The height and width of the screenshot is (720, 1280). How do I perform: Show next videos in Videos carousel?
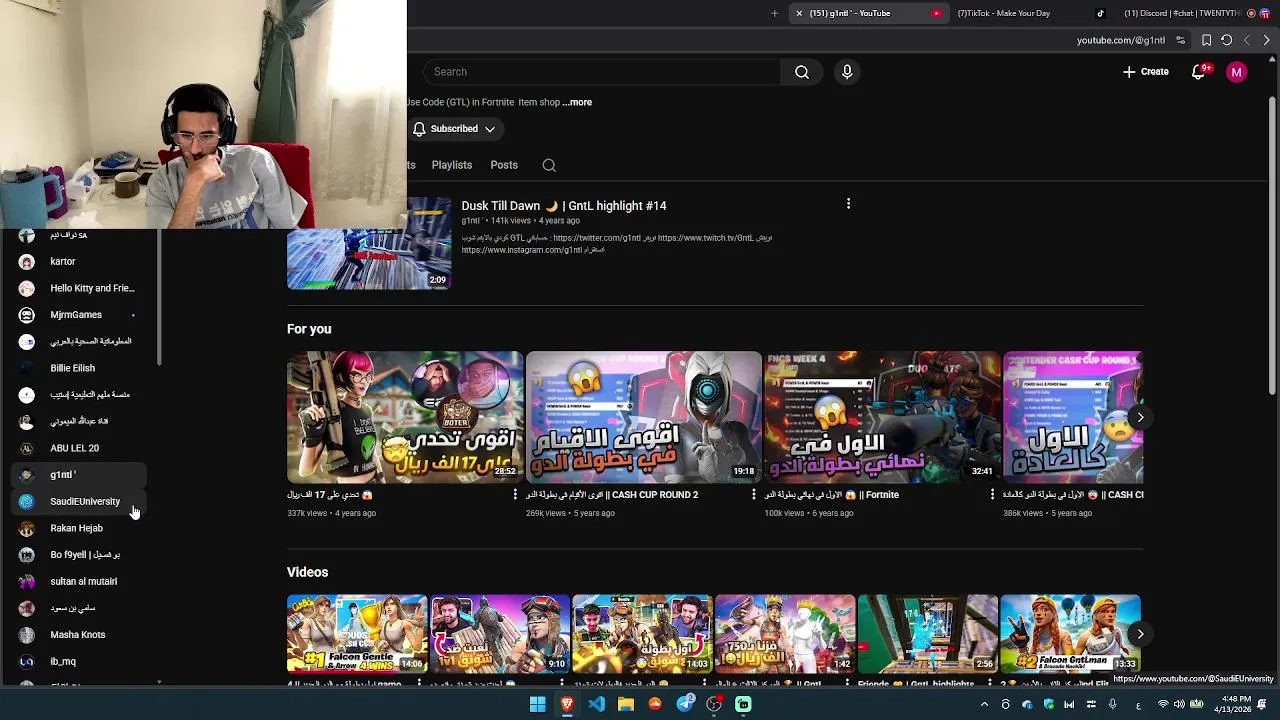(1140, 634)
